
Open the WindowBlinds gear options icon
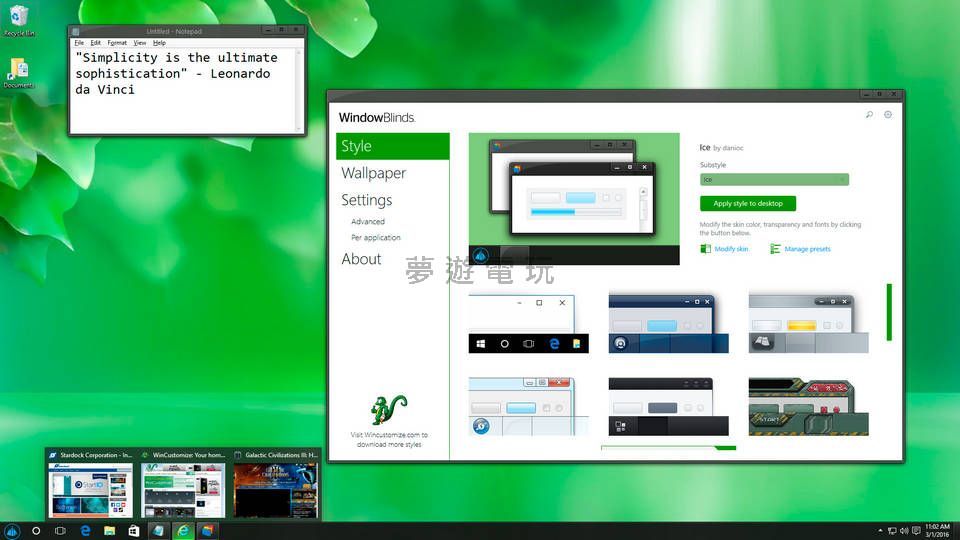888,115
